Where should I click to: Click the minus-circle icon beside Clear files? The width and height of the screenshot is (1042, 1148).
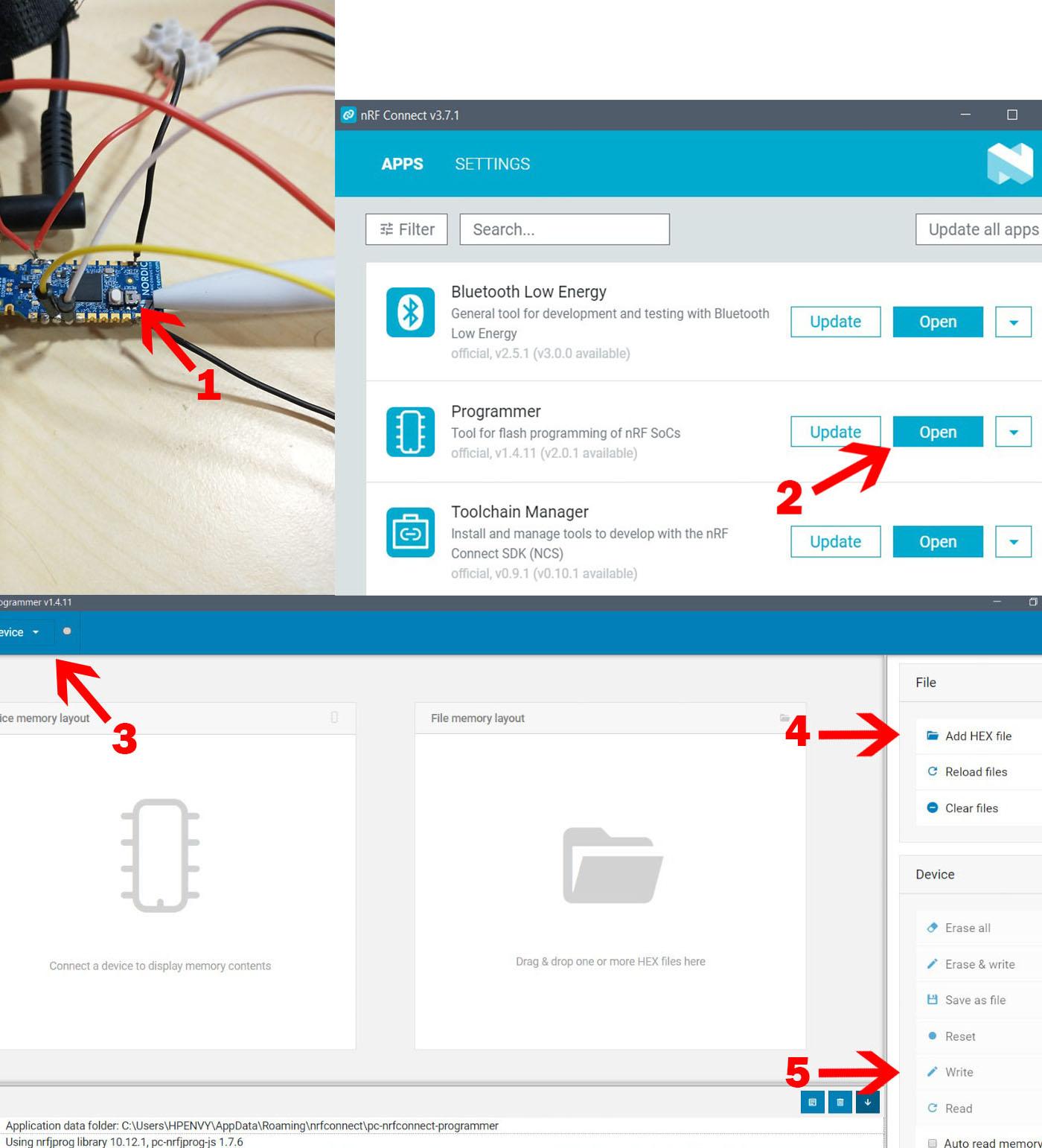click(x=932, y=808)
